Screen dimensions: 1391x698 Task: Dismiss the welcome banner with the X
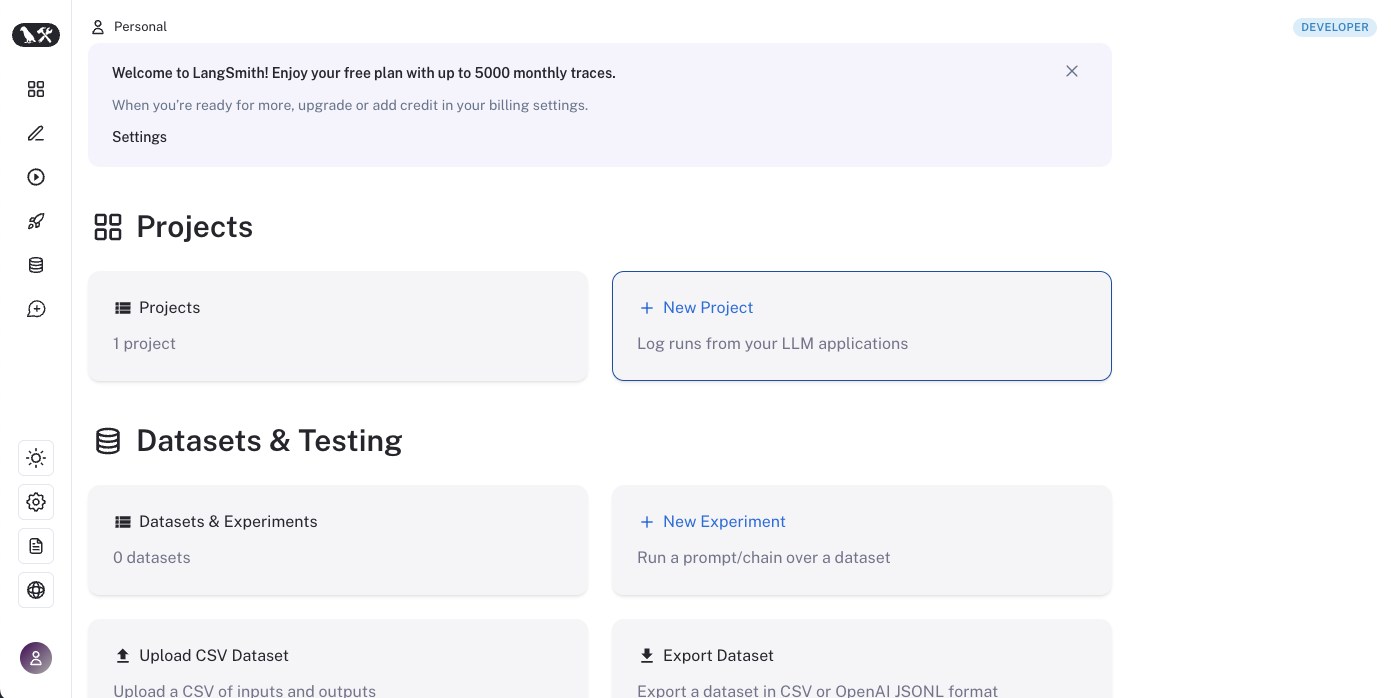1072,71
